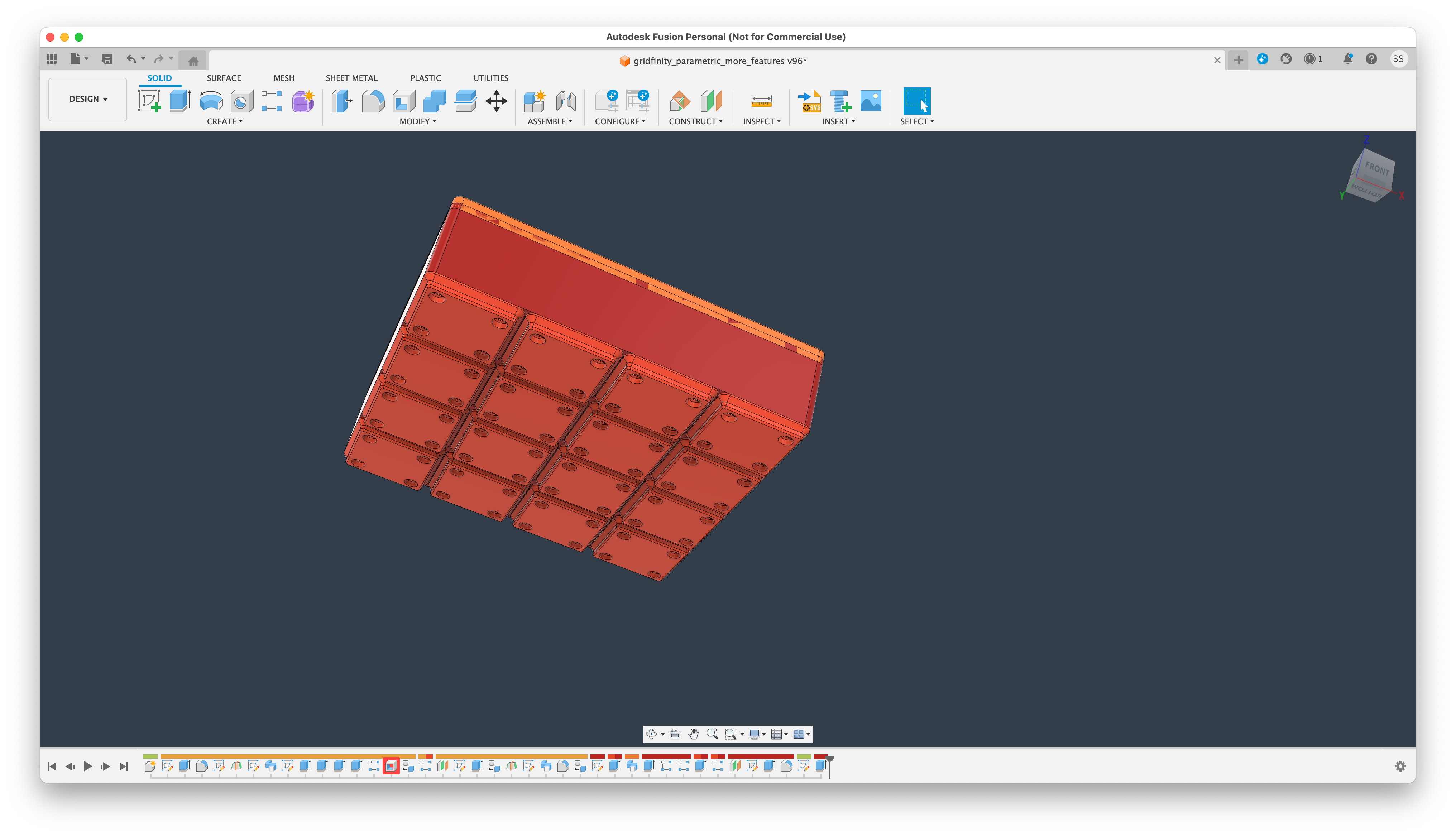Viewport: 1456px width, 836px height.
Task: Open the DESIGN workspace dropdown
Action: point(88,99)
